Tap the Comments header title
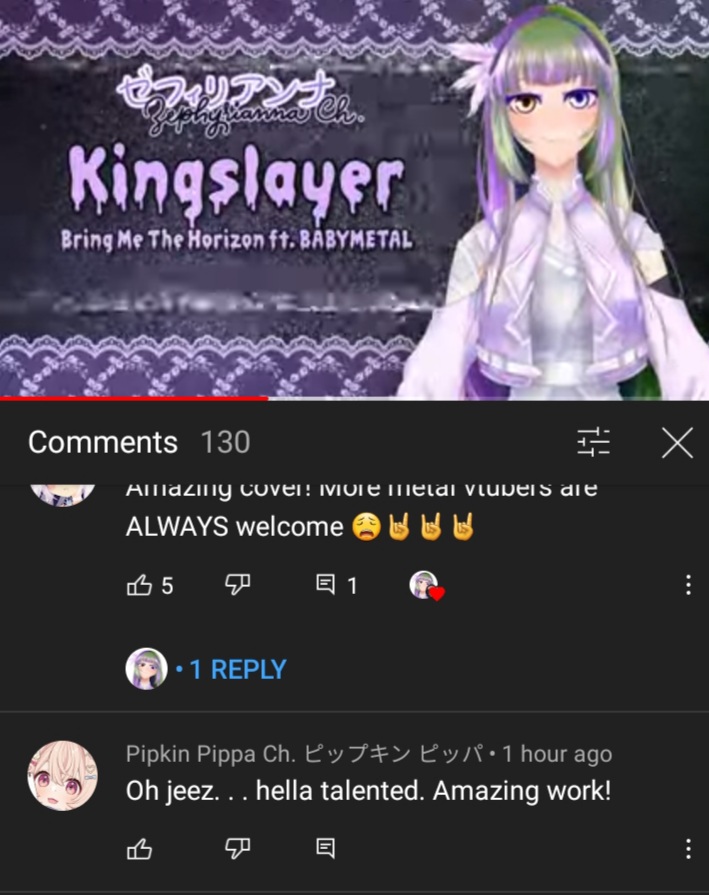709x895 pixels. coord(103,442)
